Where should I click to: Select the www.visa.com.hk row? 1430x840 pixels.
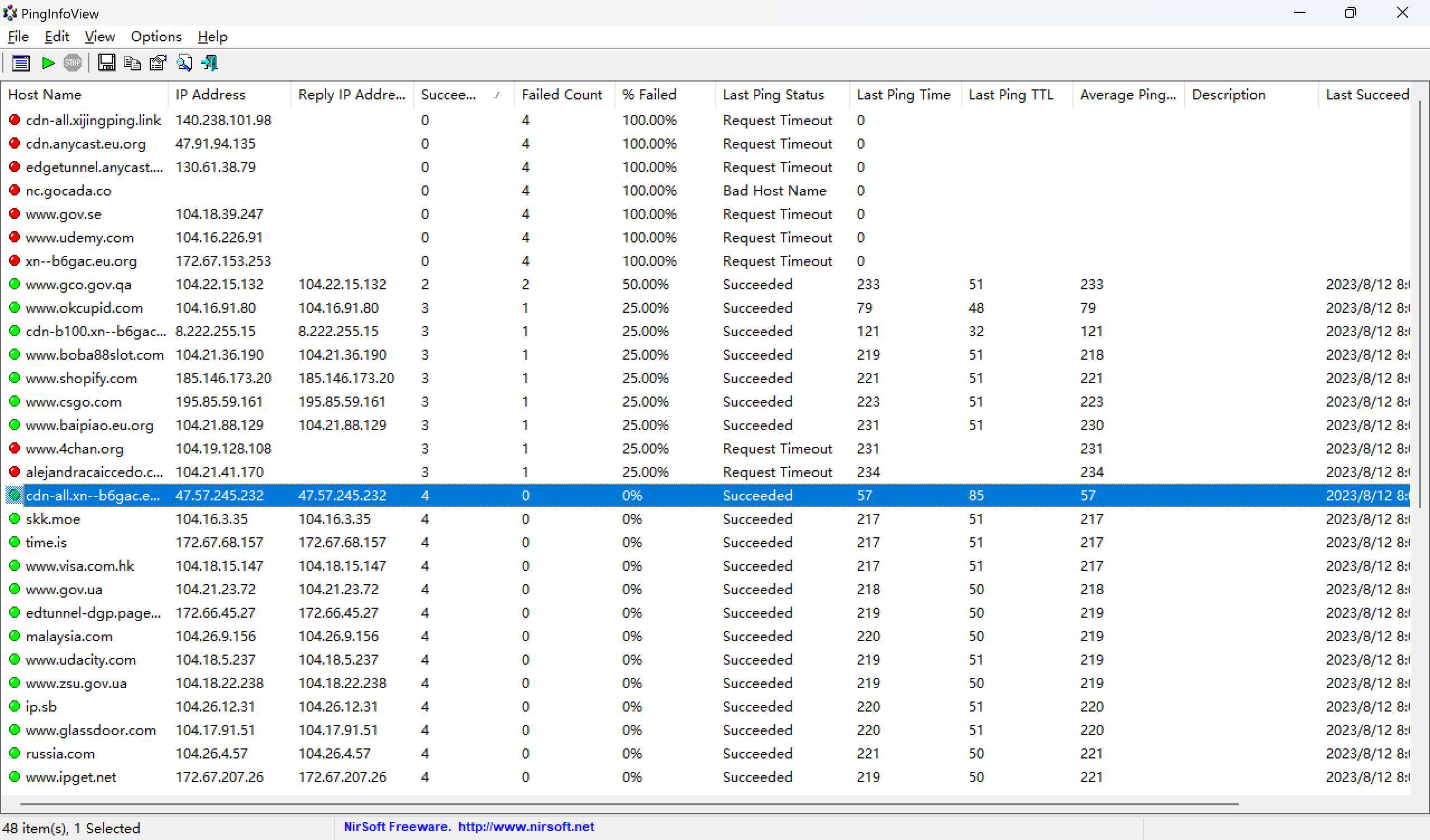707,566
